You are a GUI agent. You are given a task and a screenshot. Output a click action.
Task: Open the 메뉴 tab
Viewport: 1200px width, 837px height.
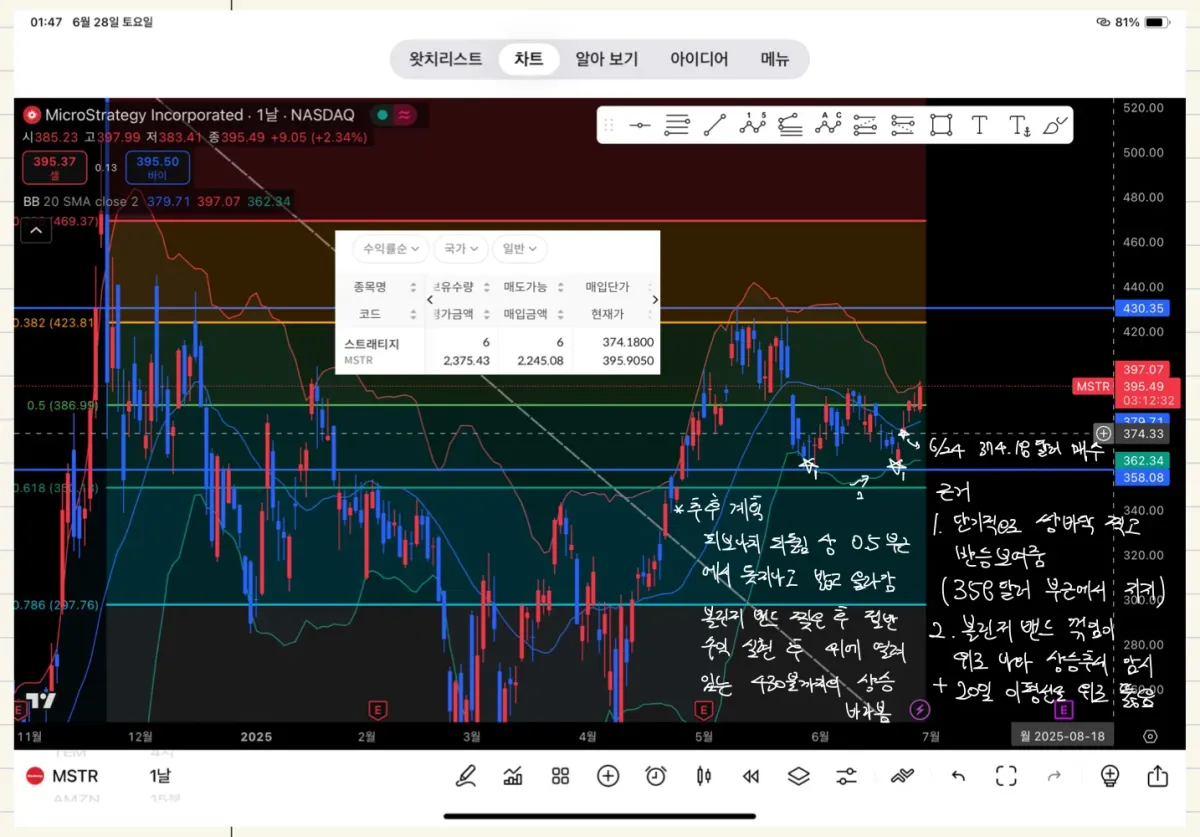[x=774, y=59]
